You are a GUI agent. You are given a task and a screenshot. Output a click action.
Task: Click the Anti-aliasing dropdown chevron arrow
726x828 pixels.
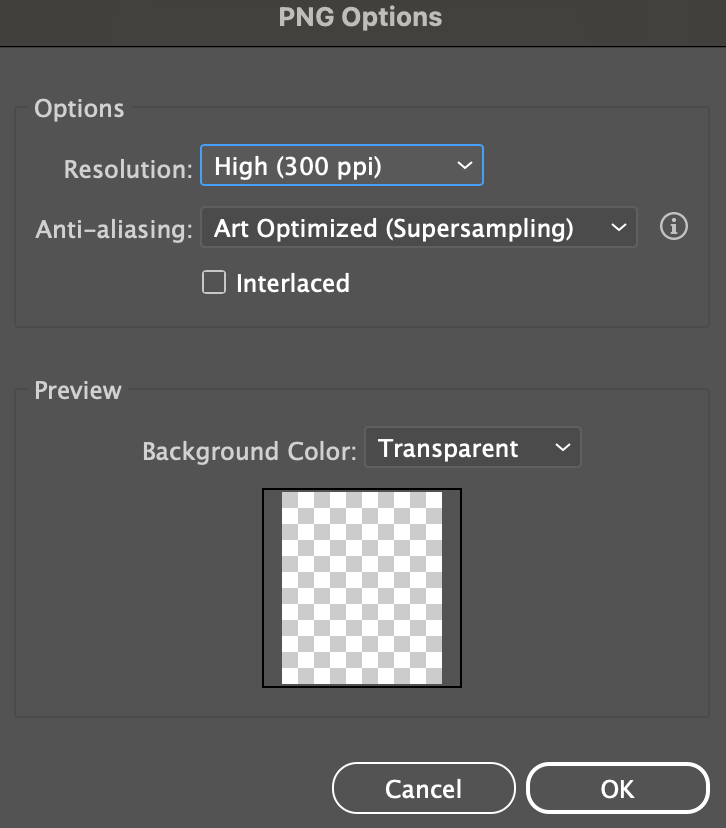(617, 229)
